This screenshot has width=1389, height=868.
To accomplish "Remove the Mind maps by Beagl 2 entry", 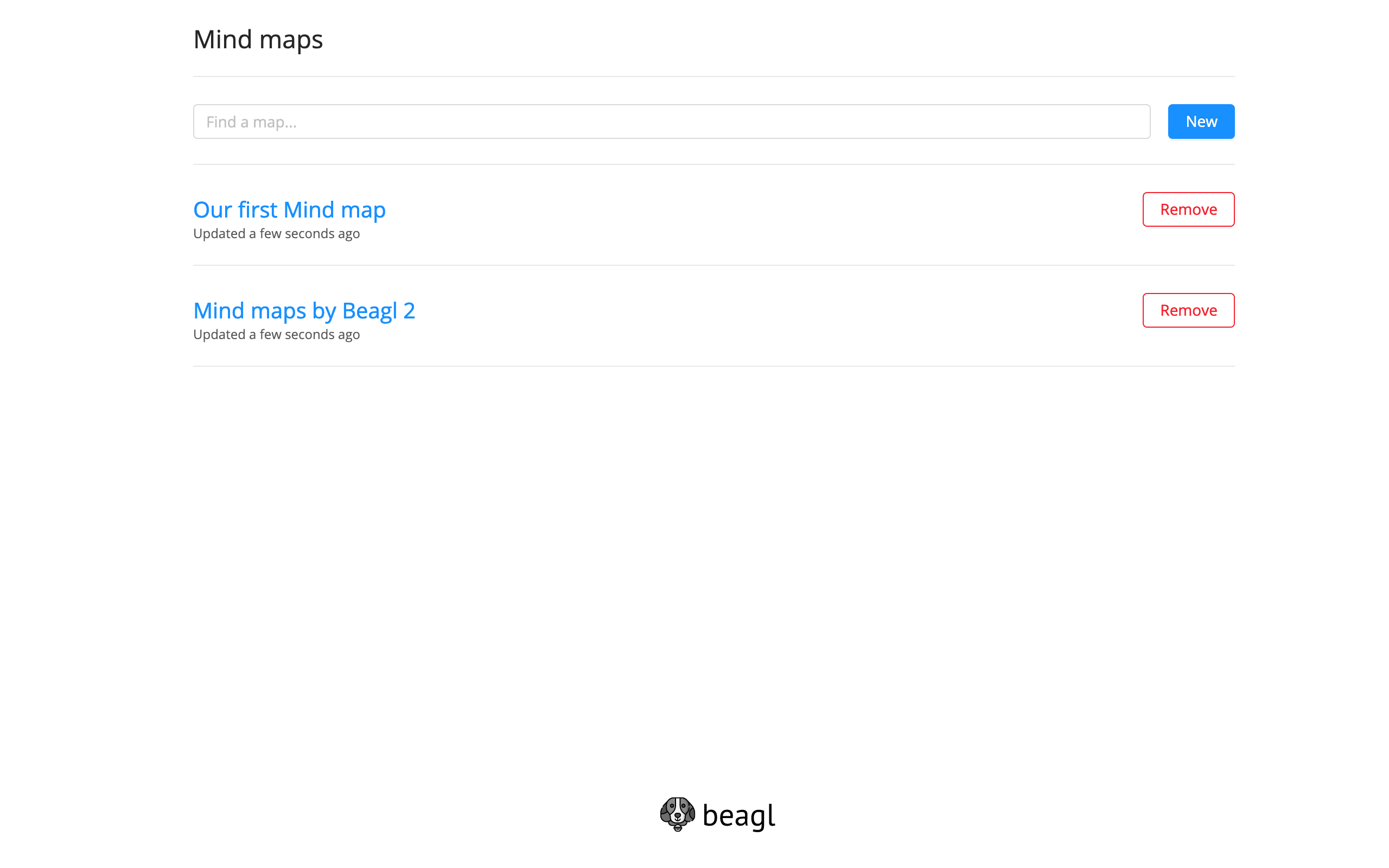I will coord(1188,310).
